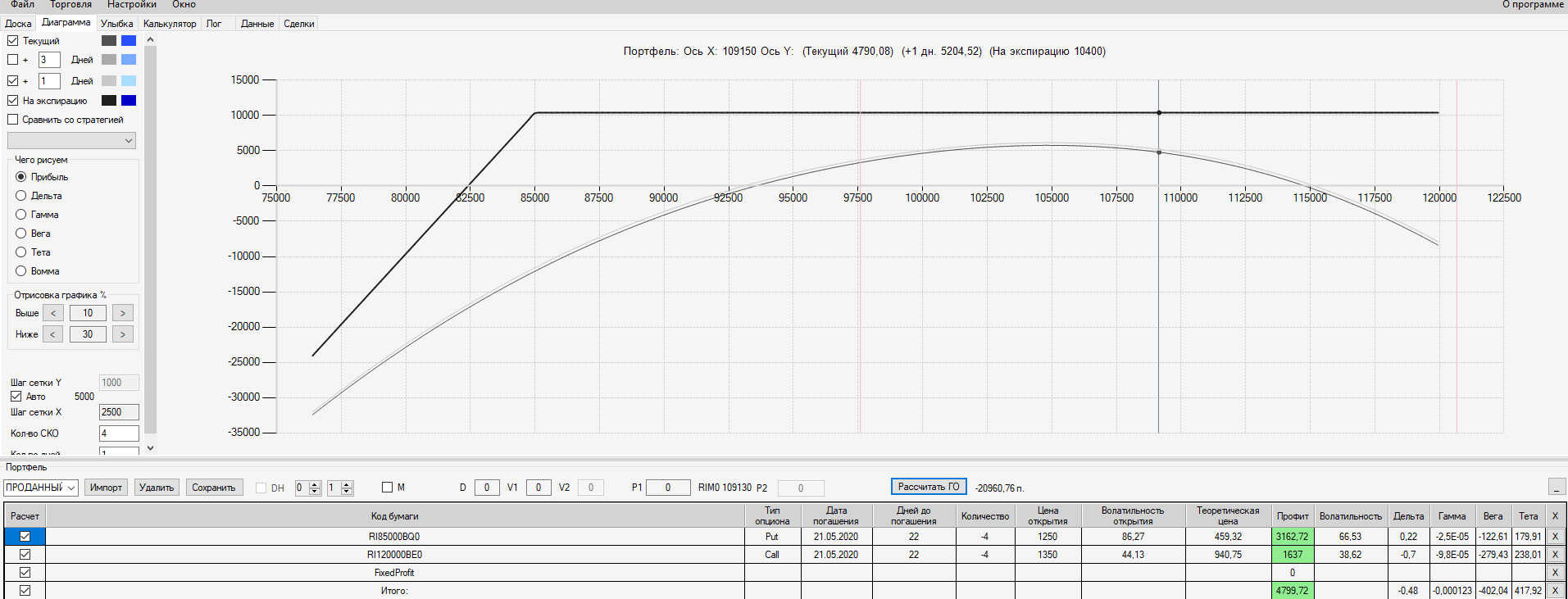Viewport: 1568px width, 599px height.
Task: Click the Профит column header
Action: pyautogui.click(x=1293, y=516)
